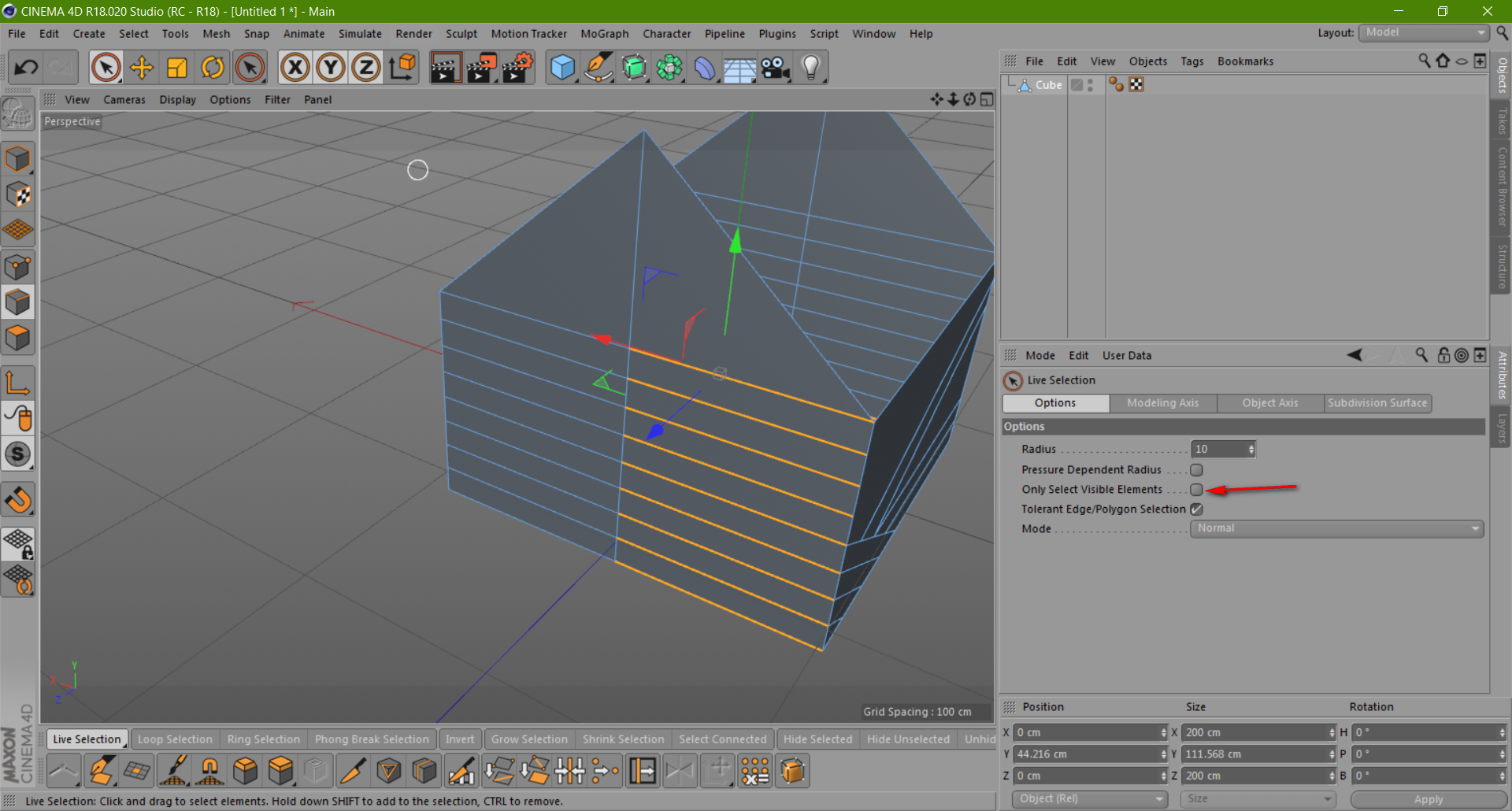Click the attribute manager lock icon
Image resolution: width=1512 pixels, height=811 pixels.
coord(1443,356)
